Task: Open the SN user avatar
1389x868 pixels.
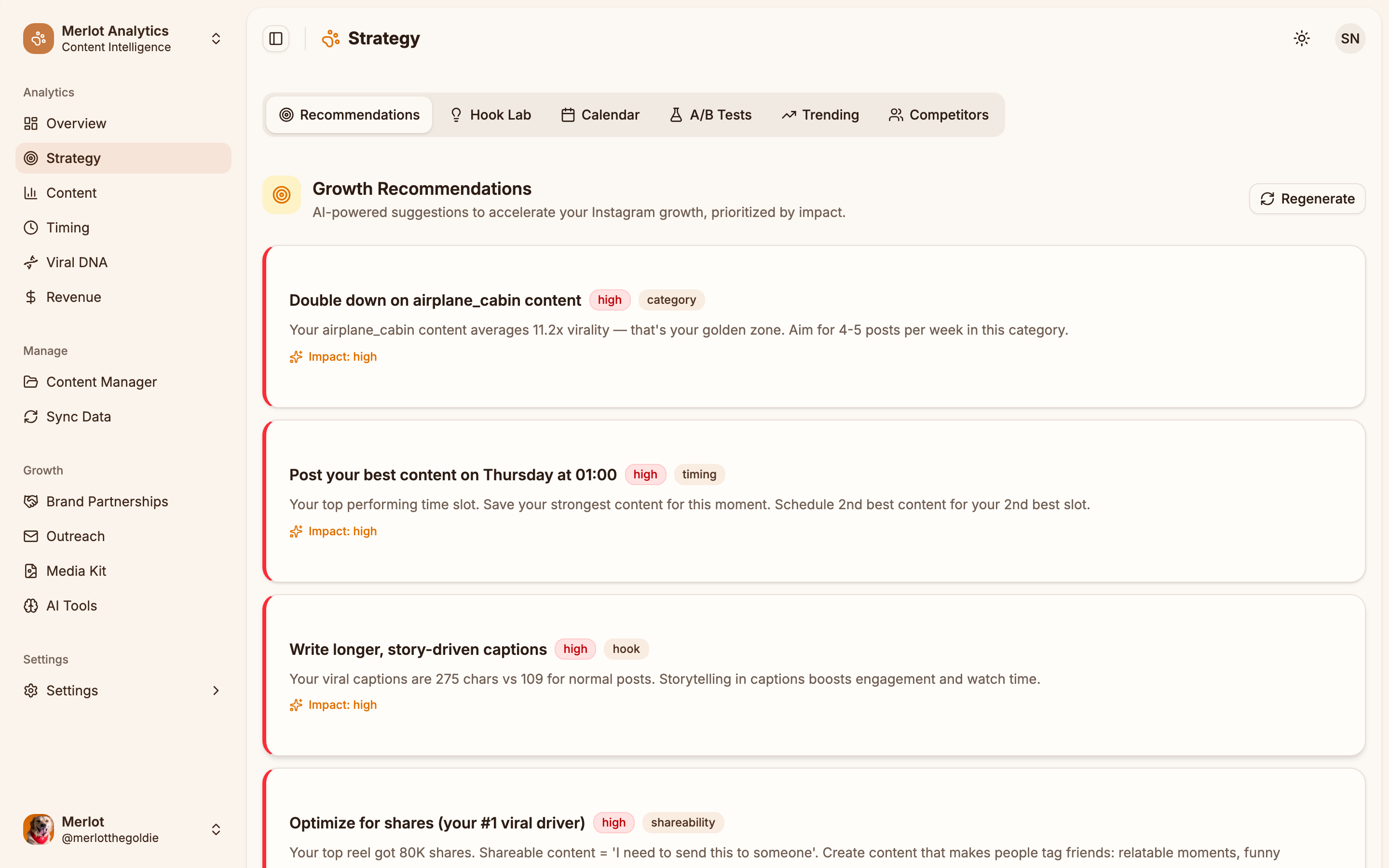Action: tap(1350, 38)
